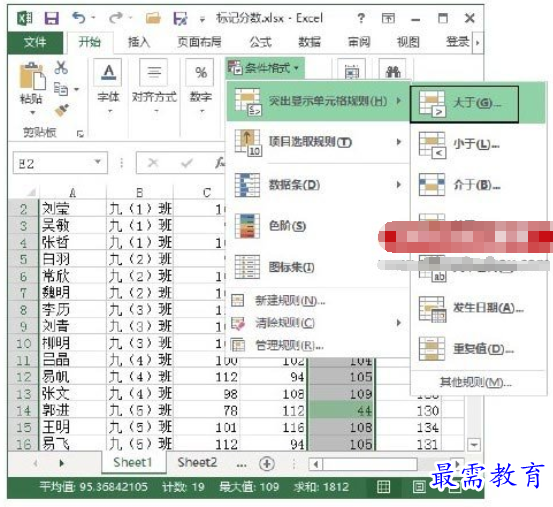The width and height of the screenshot is (553, 507).
Task: Click the Redo arrow icon
Action: point(115,17)
